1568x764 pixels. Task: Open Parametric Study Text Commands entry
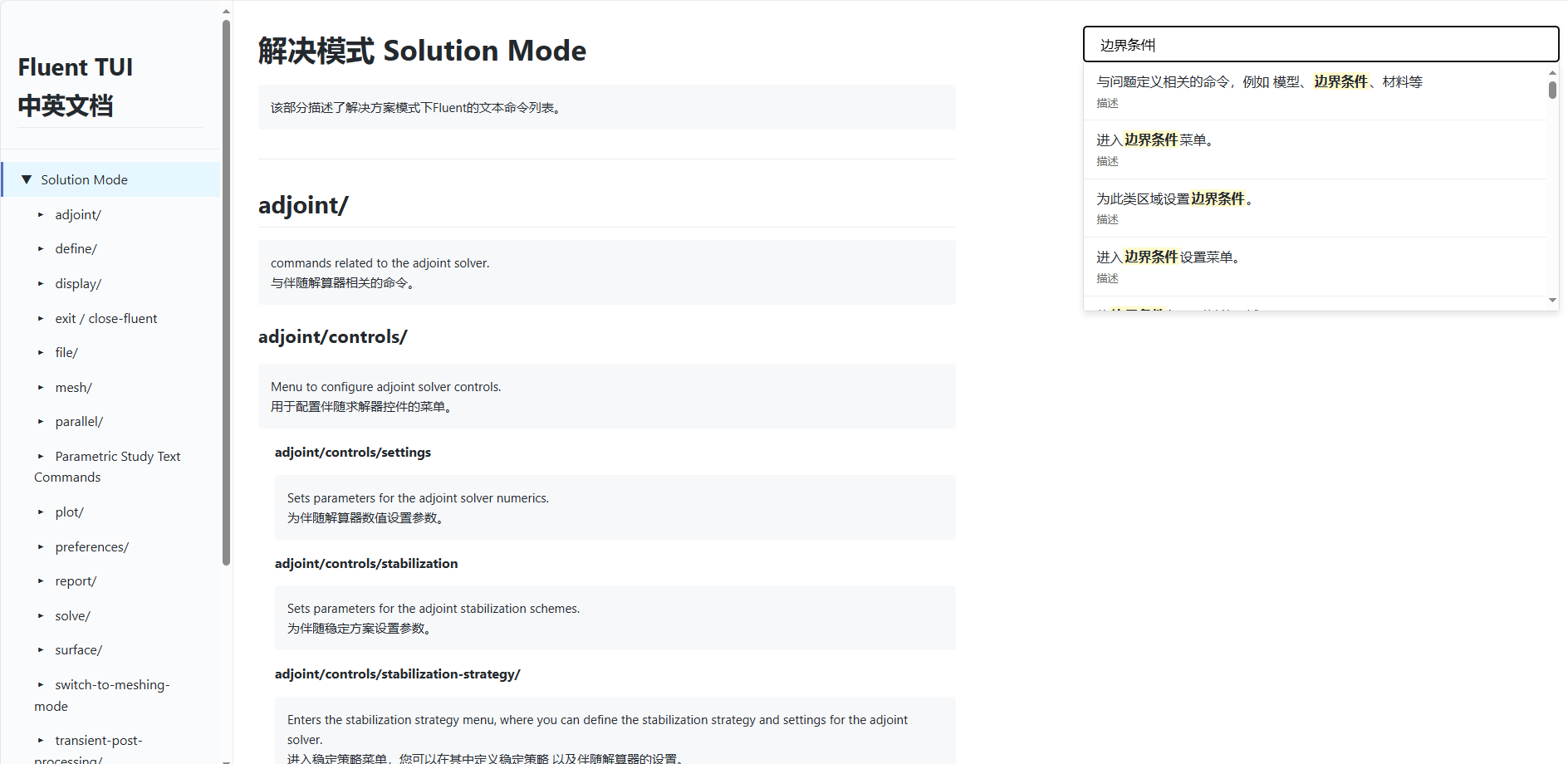pyautogui.click(x=107, y=467)
